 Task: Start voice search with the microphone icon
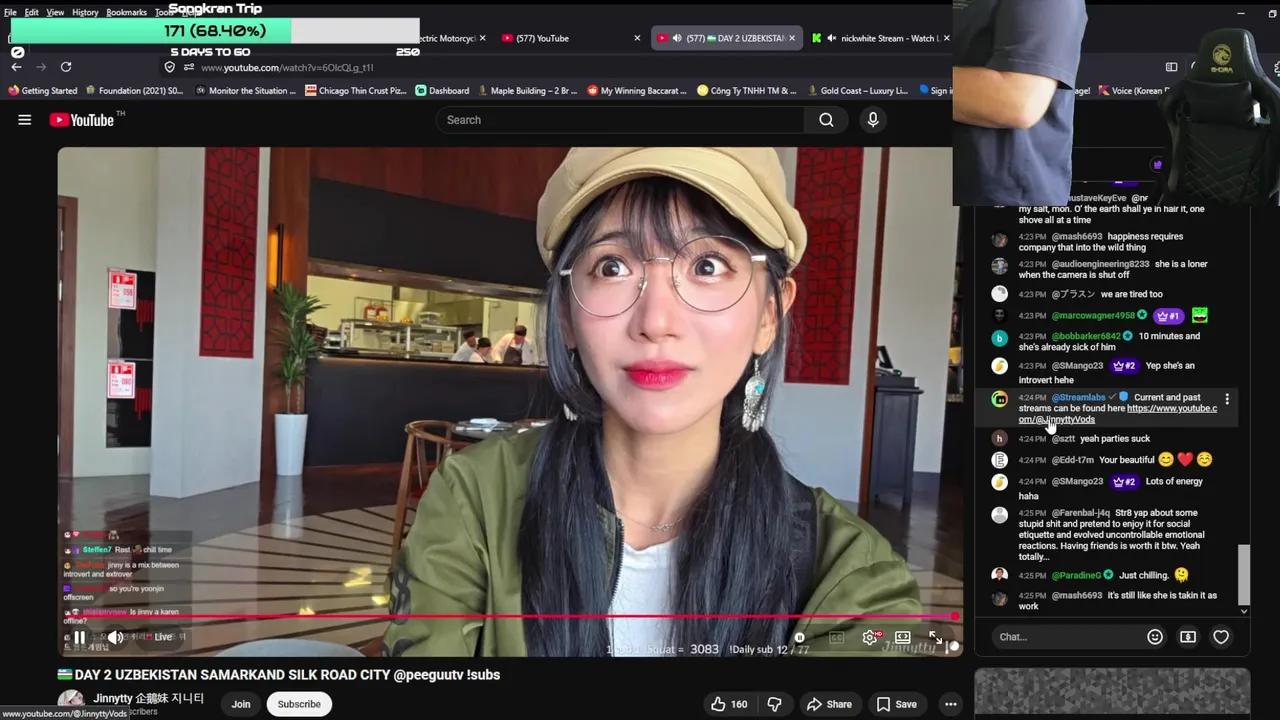coord(873,120)
